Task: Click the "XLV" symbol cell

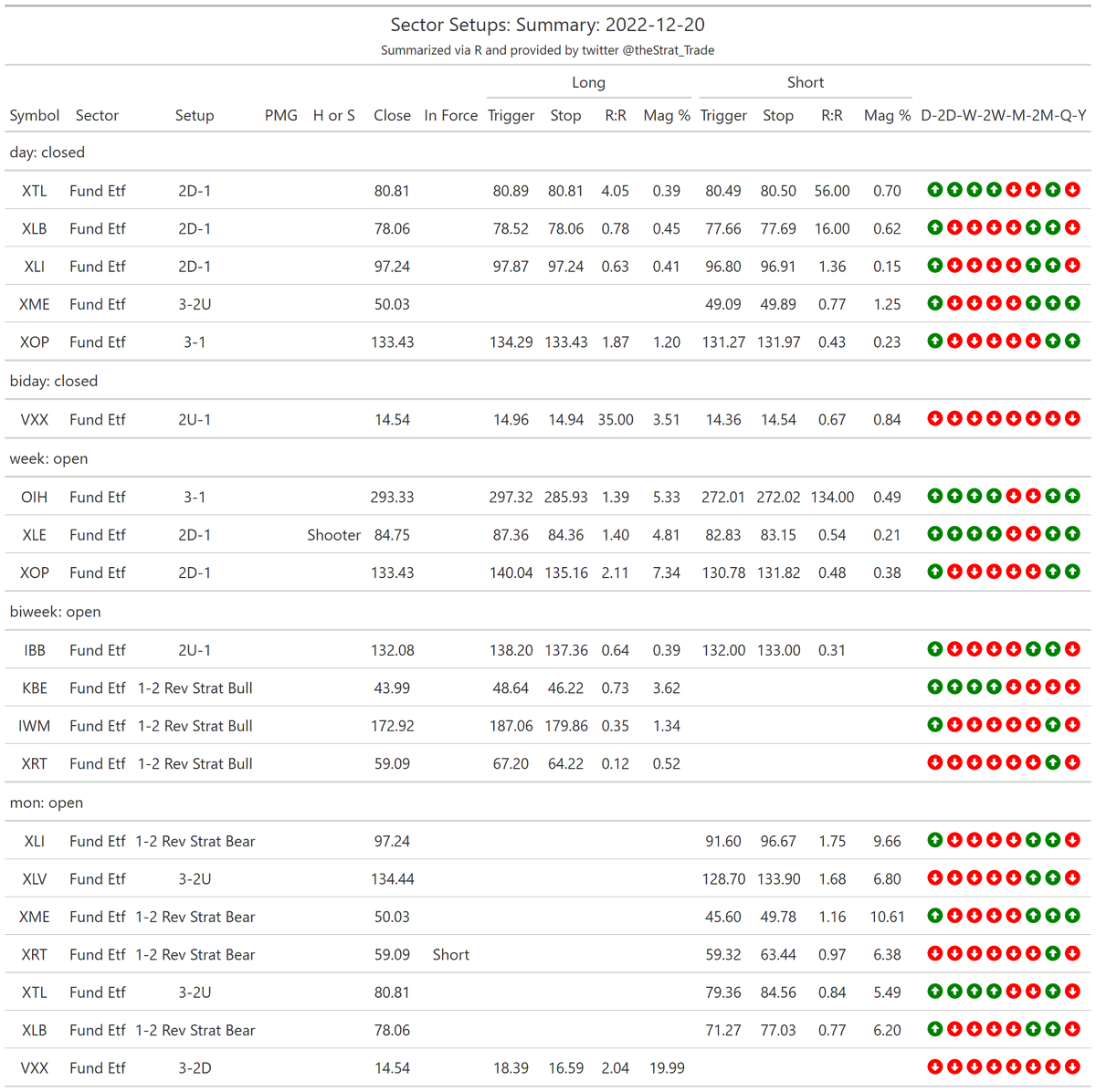Action: click(x=35, y=878)
